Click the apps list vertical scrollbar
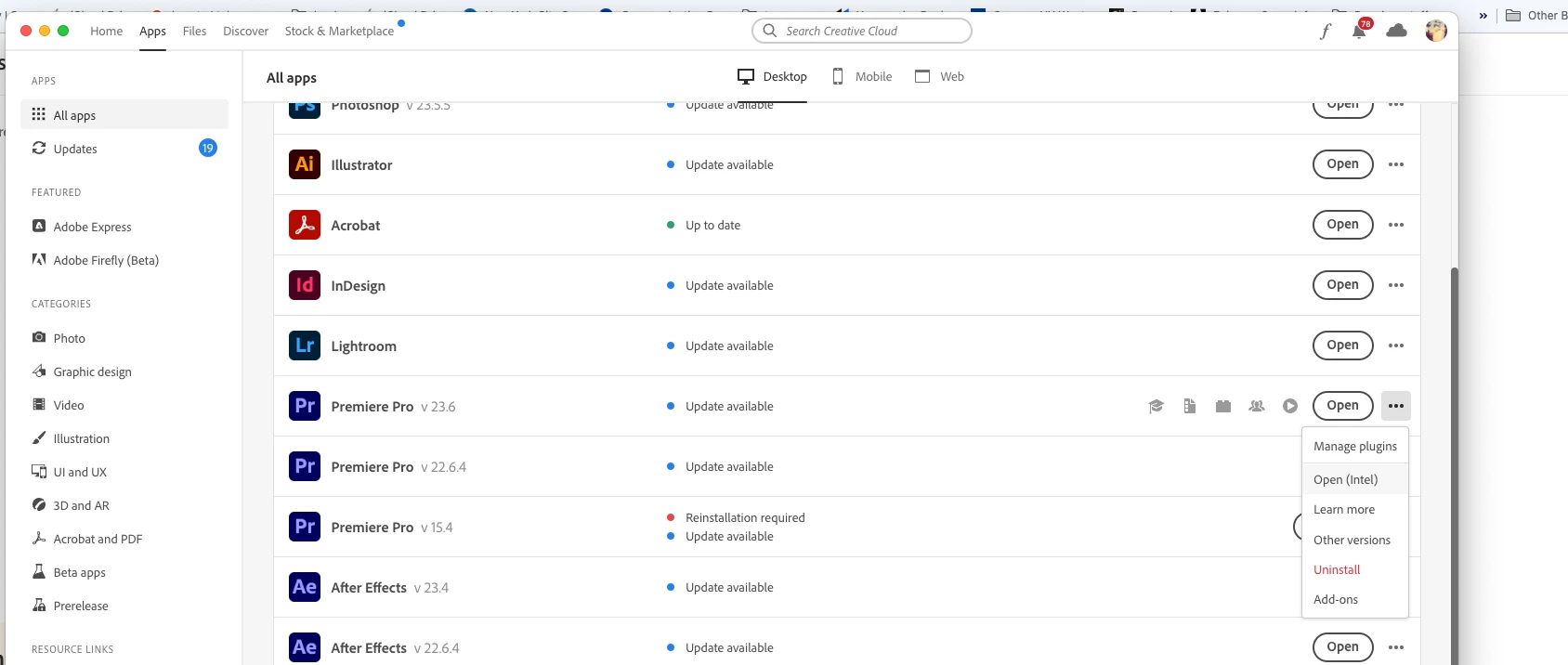 pyautogui.click(x=1455, y=464)
